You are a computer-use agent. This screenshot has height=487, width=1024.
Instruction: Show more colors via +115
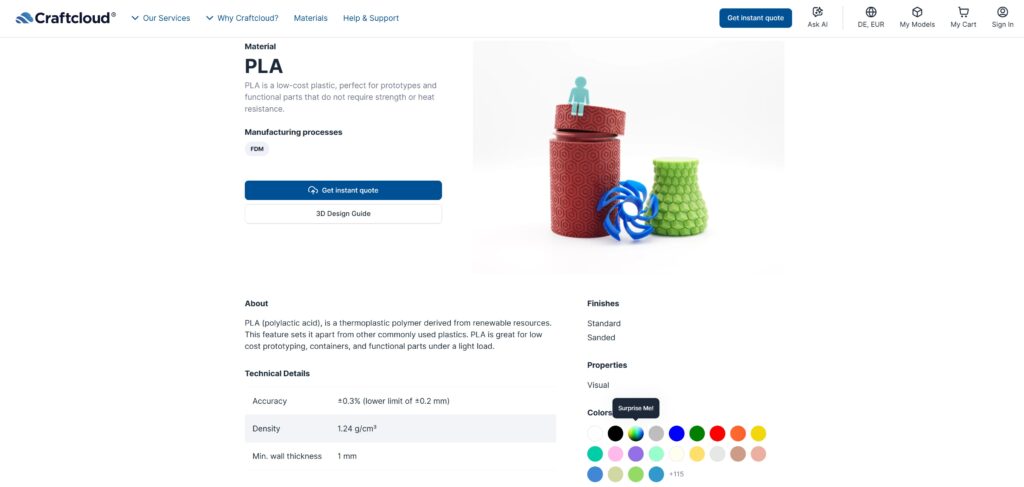click(677, 474)
